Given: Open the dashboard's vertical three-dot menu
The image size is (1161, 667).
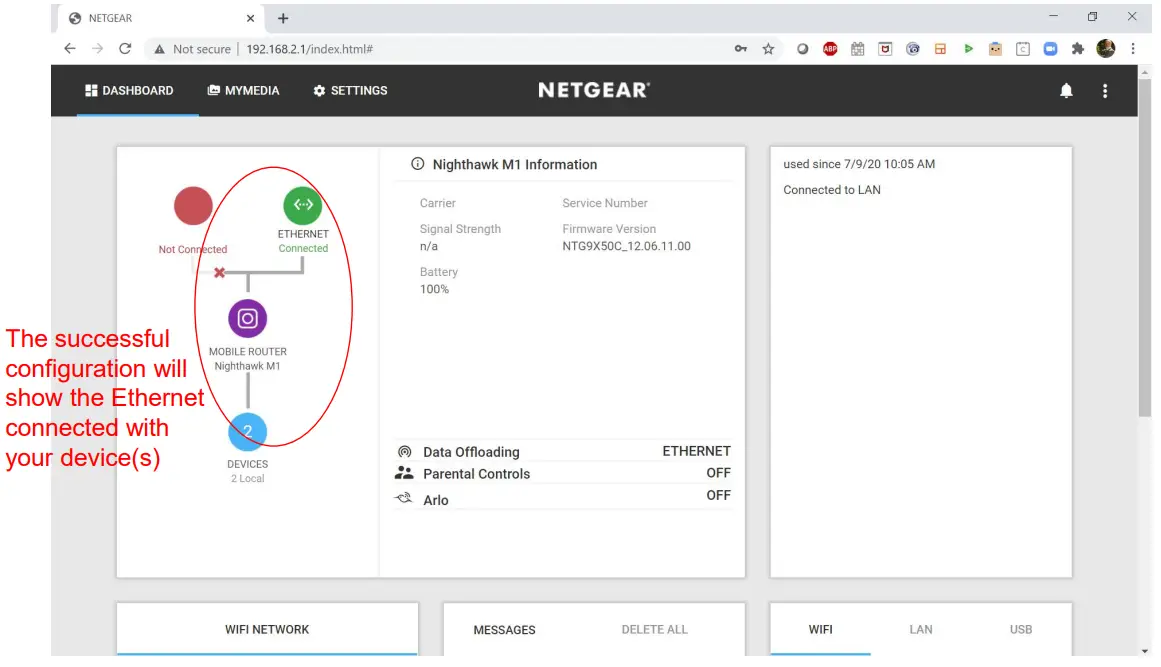Looking at the screenshot, I should (x=1105, y=90).
